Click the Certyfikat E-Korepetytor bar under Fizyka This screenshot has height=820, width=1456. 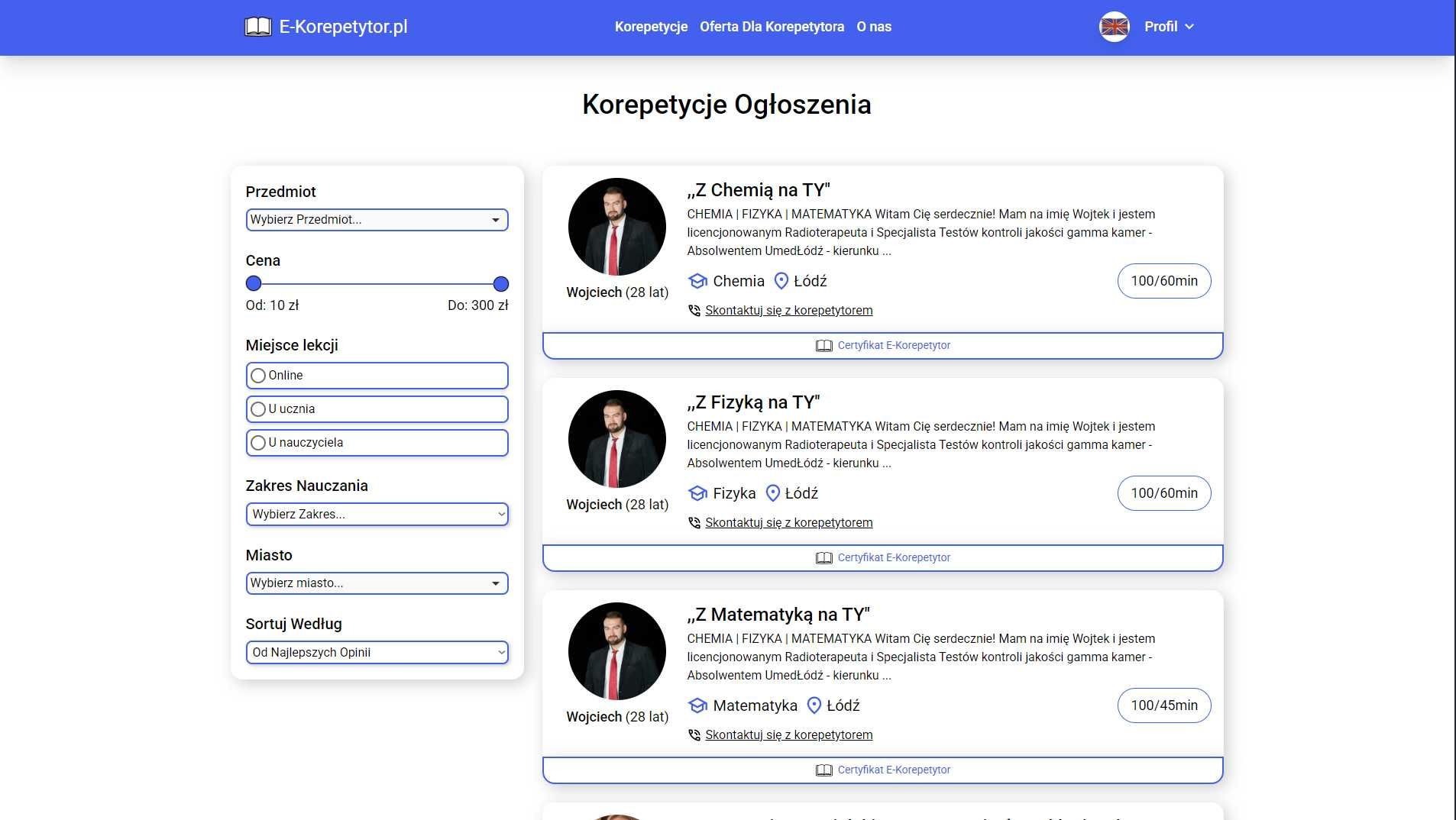882,558
